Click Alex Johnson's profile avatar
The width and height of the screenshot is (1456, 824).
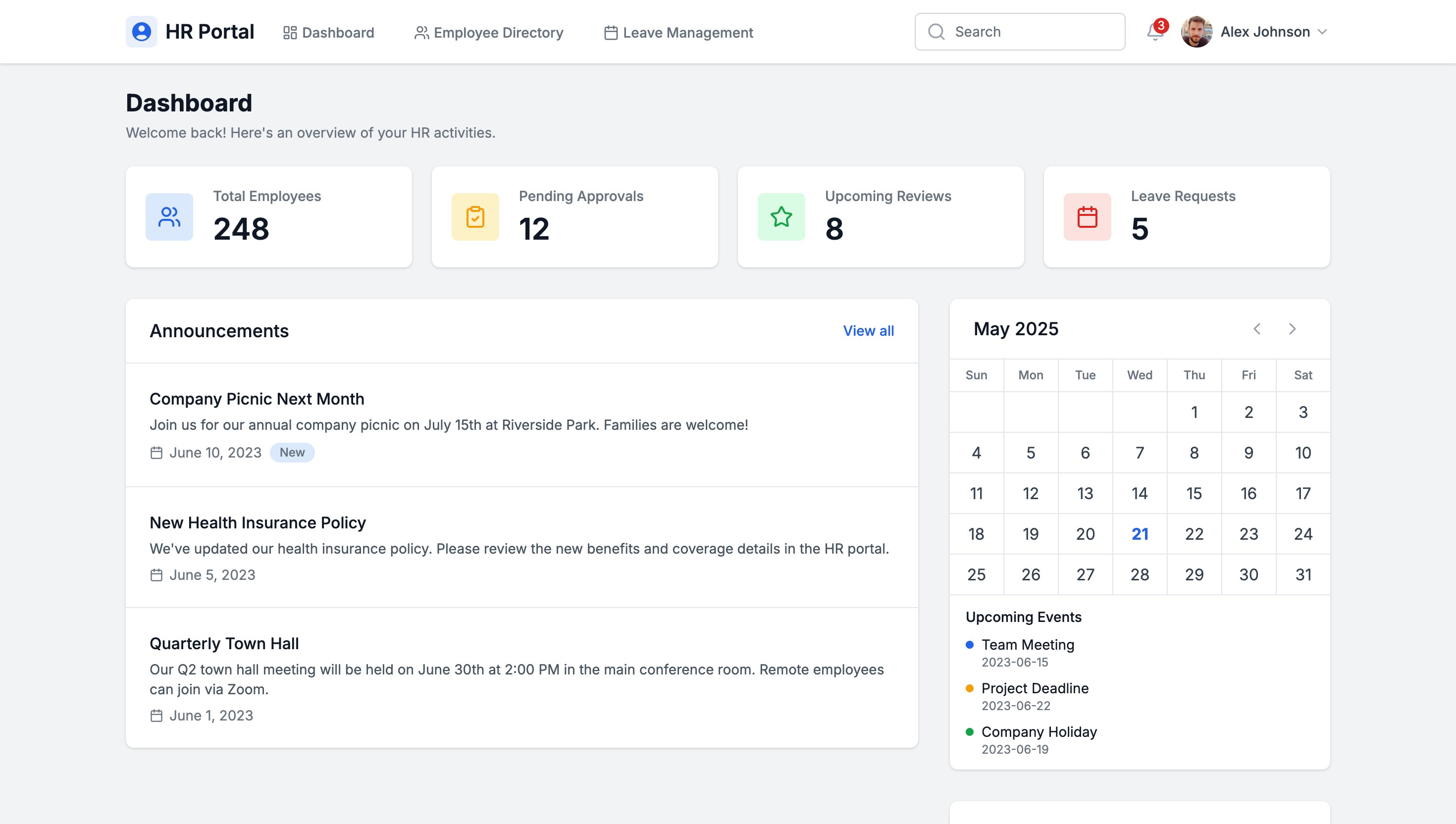(1196, 32)
